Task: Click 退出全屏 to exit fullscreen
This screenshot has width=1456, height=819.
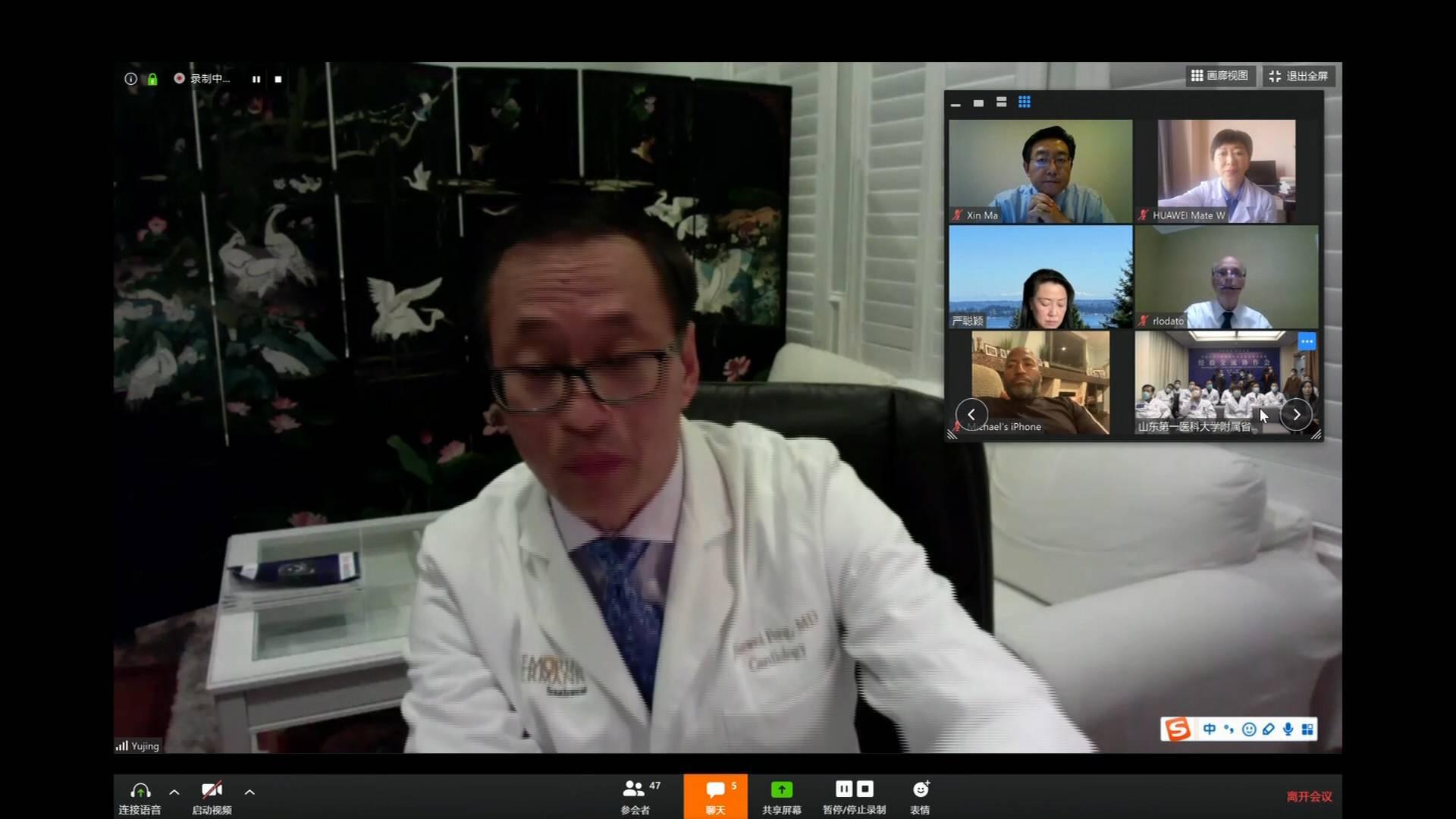Action: coord(1298,76)
